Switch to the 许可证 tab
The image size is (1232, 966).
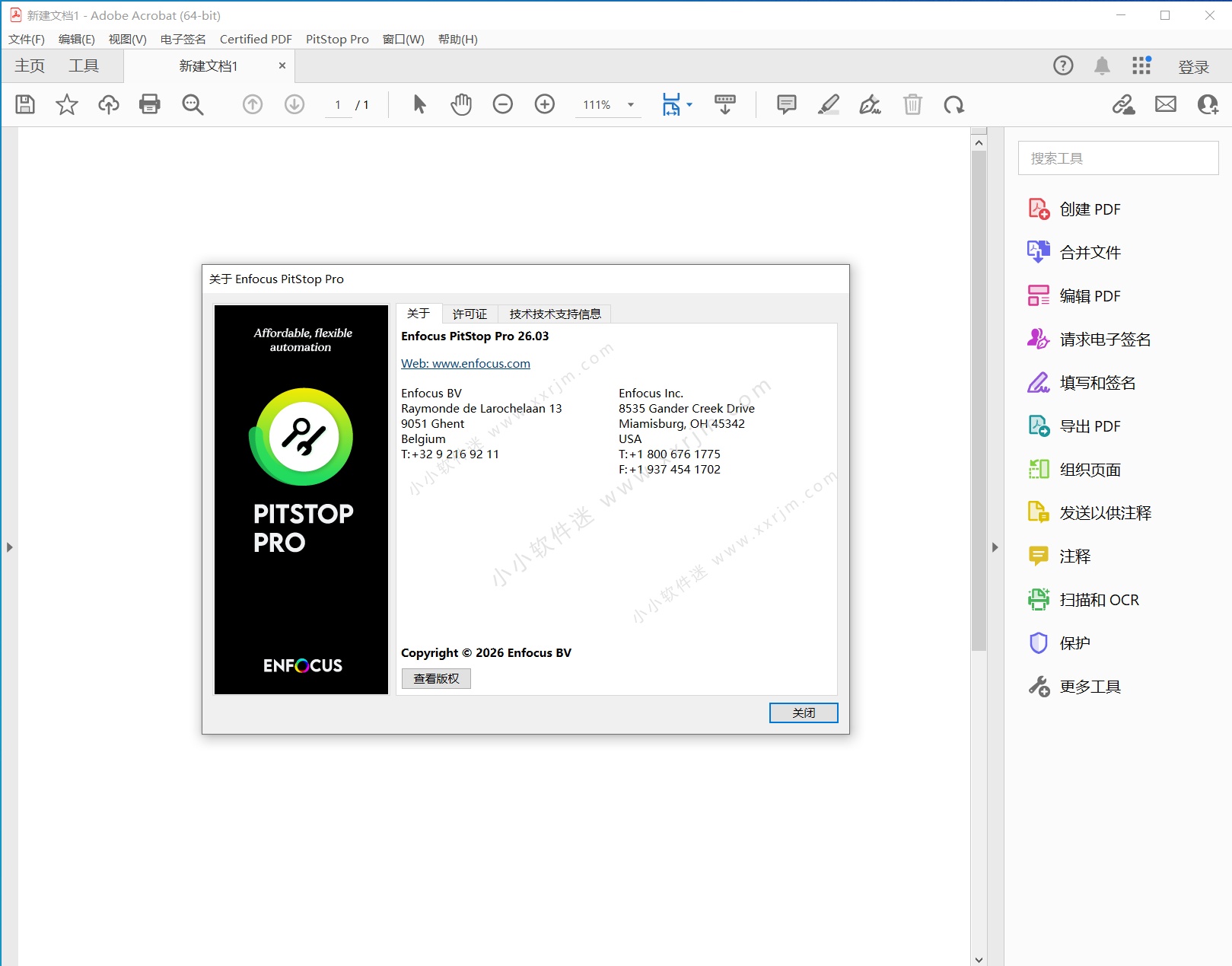pyautogui.click(x=470, y=313)
